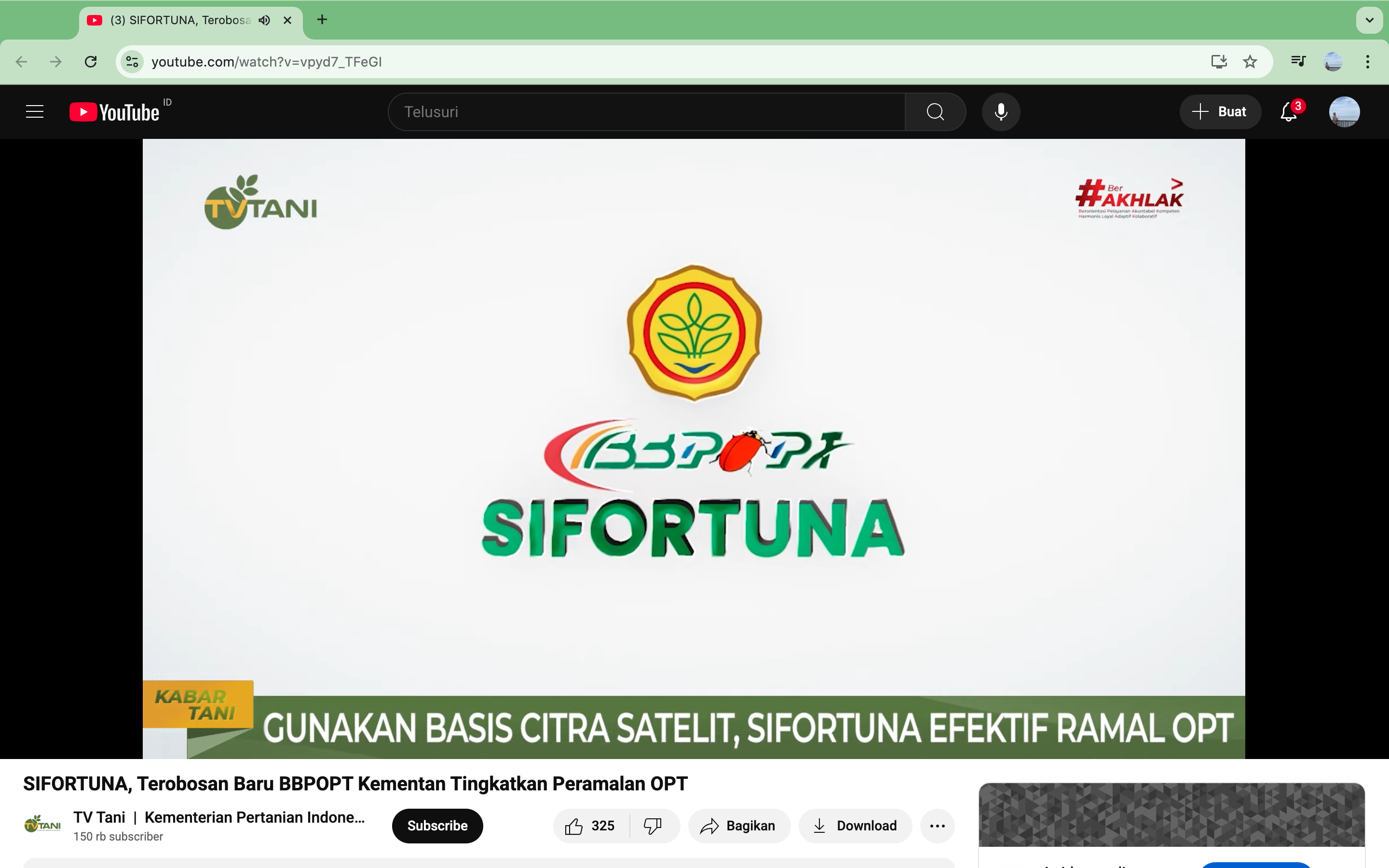Subscribe to TV Tani channel
The height and width of the screenshot is (868, 1389).
click(x=437, y=826)
